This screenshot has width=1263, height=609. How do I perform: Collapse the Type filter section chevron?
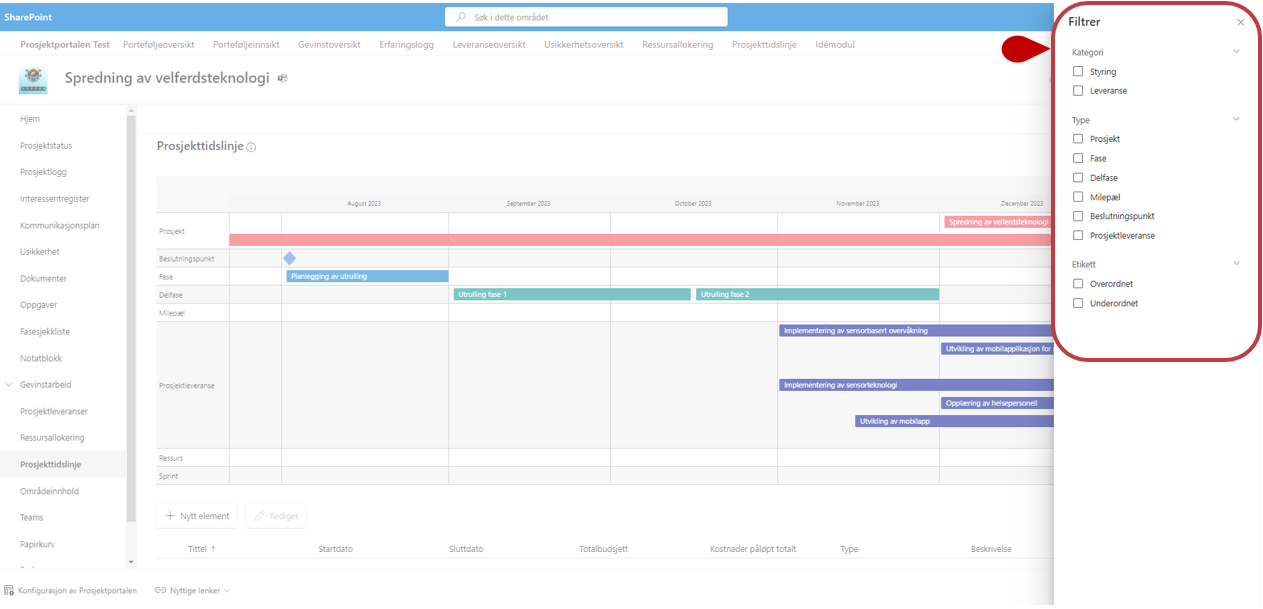pos(1236,120)
